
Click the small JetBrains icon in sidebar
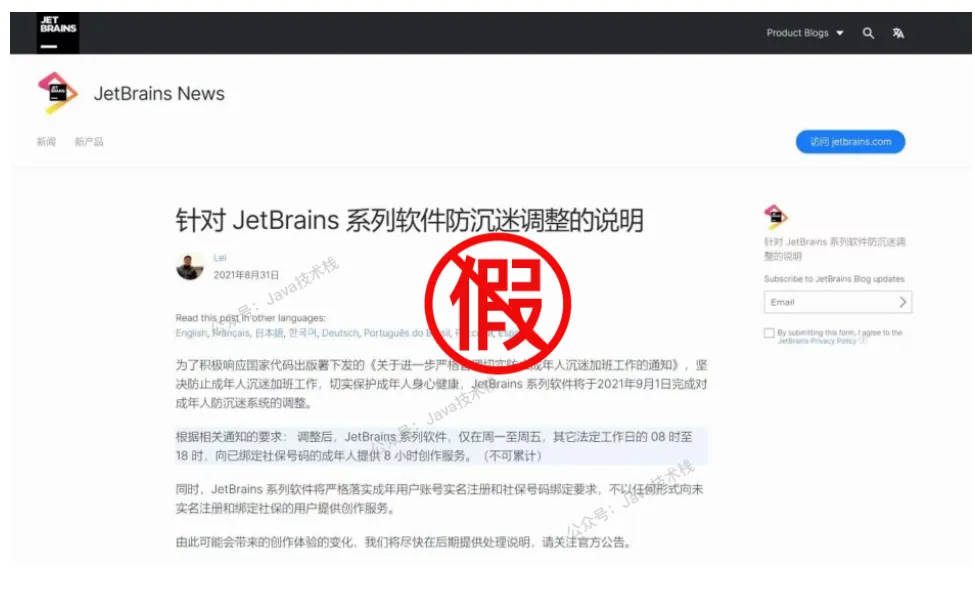[775, 217]
